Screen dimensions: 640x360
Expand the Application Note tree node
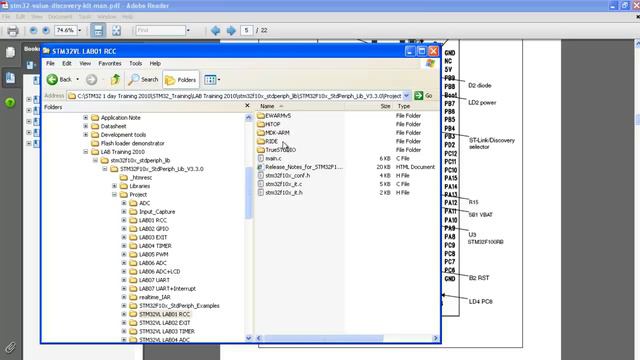click(86, 118)
